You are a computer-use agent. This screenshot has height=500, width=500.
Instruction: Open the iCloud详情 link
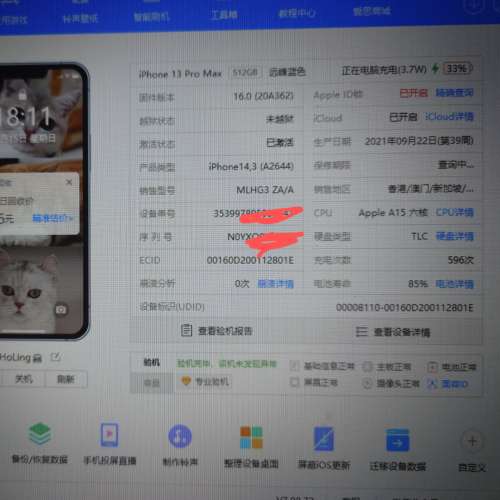[449, 117]
